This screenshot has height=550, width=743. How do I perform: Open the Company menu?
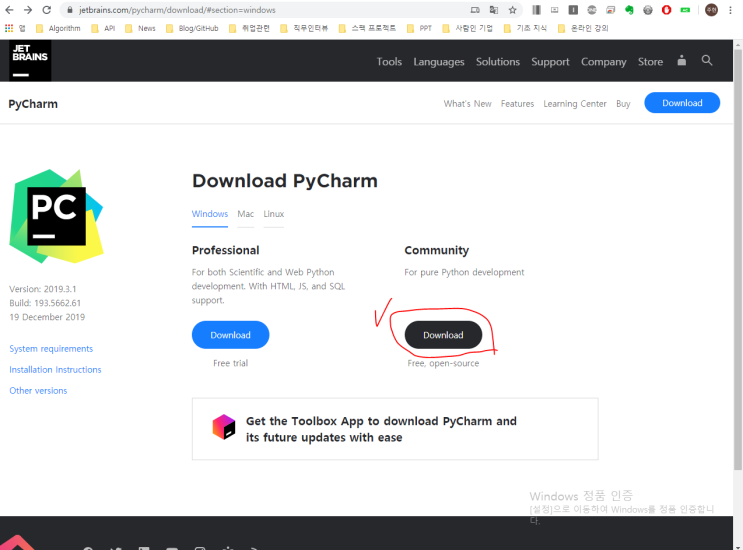[x=604, y=62]
